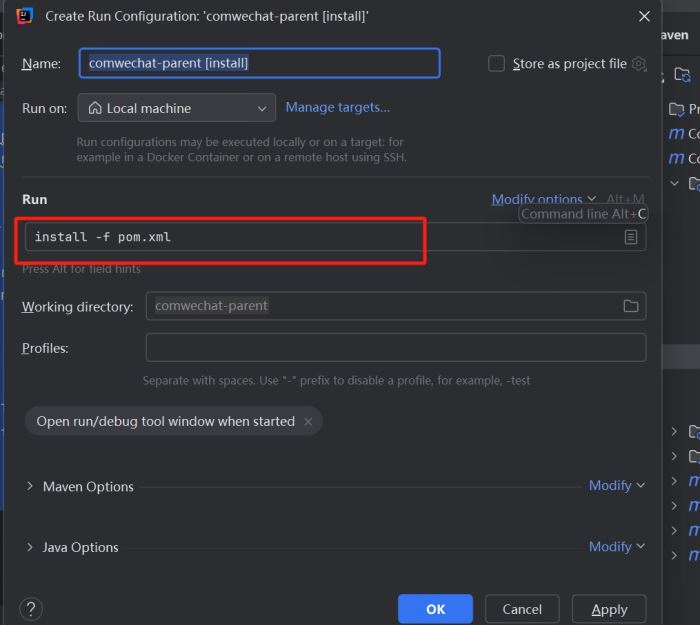Click the gear icon beside Store as project file

pos(639,64)
